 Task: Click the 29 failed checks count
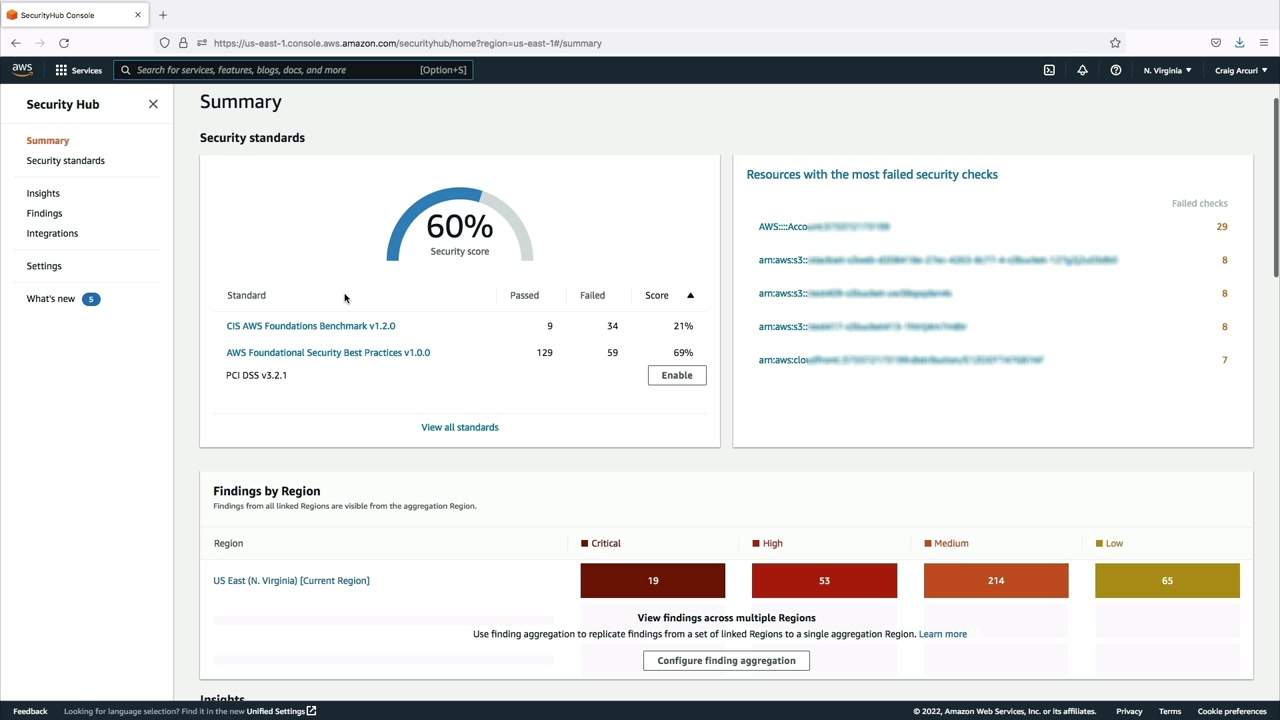click(x=1222, y=227)
